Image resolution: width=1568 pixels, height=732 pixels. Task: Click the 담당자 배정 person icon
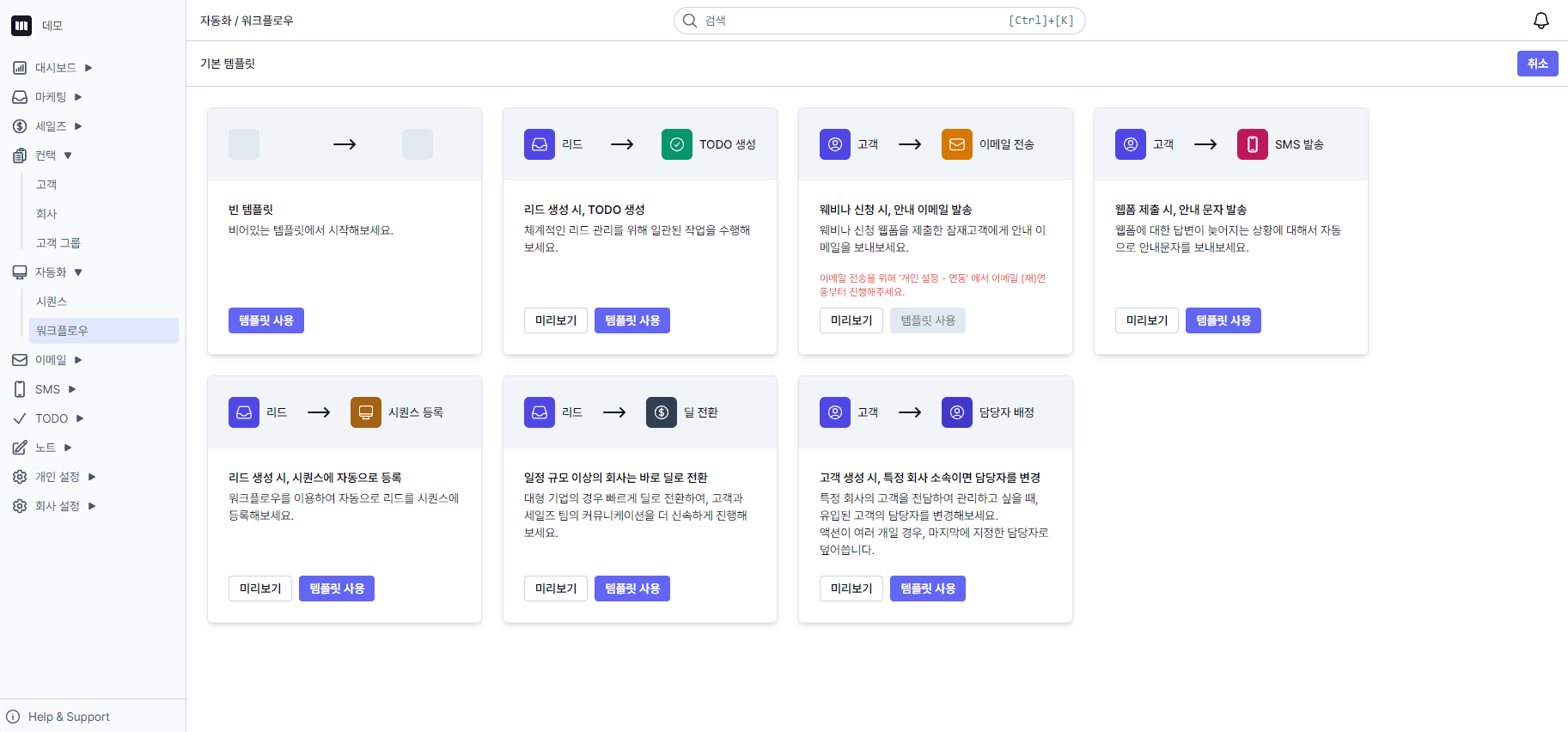[957, 412]
